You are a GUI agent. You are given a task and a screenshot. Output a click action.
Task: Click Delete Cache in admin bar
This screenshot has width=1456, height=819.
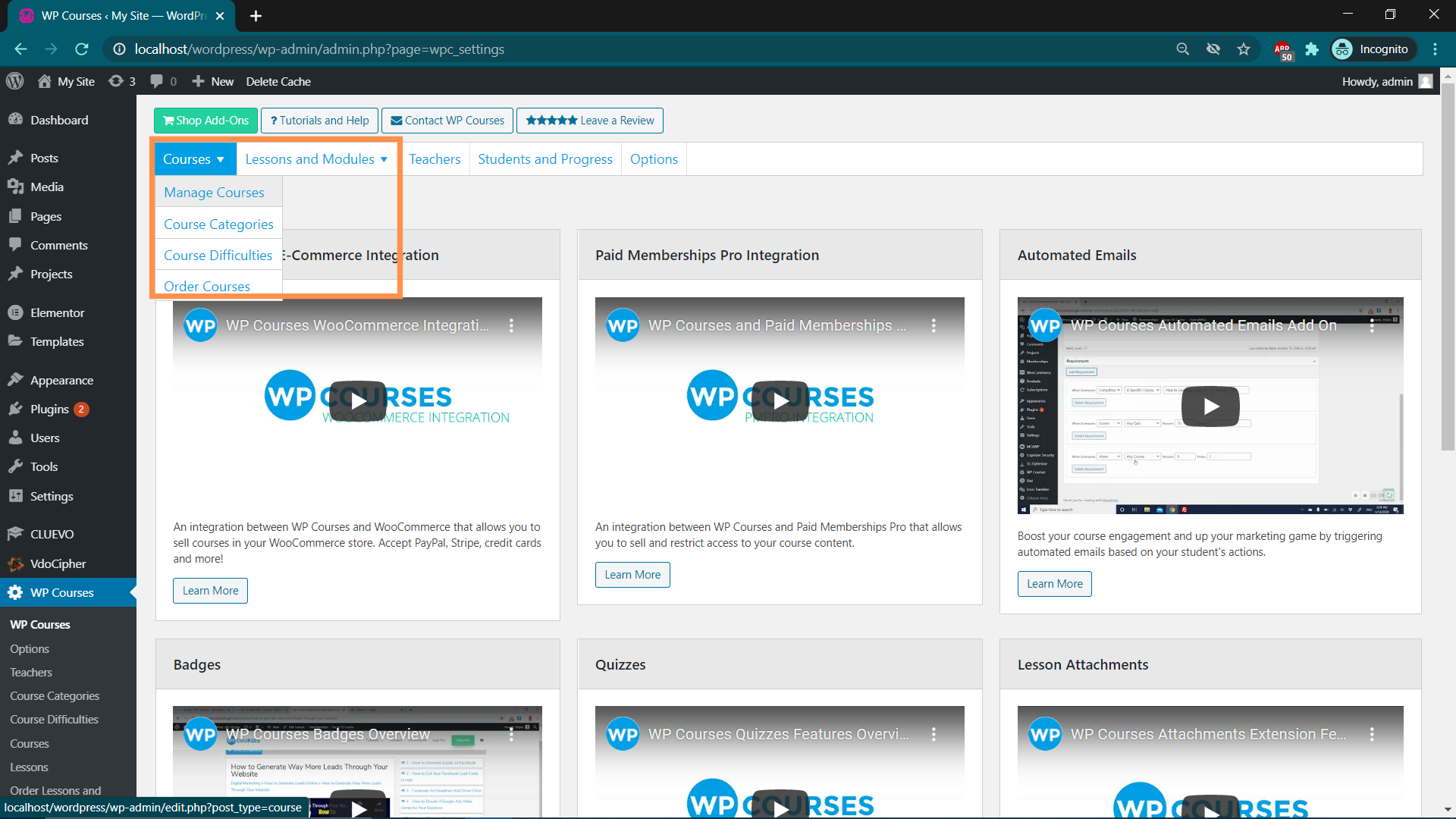point(278,81)
